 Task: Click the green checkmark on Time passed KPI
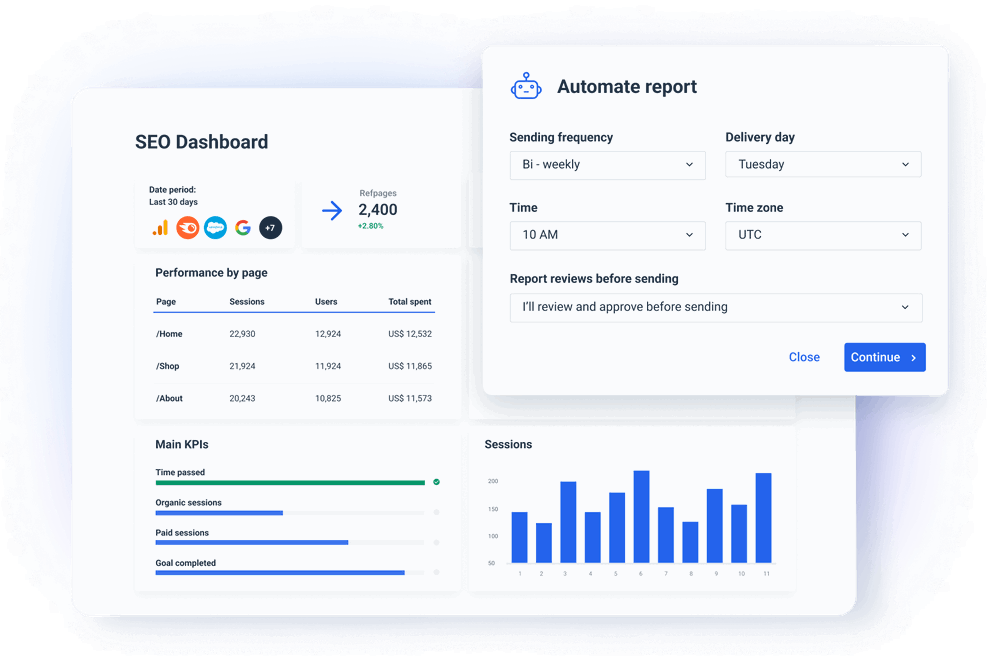(436, 482)
